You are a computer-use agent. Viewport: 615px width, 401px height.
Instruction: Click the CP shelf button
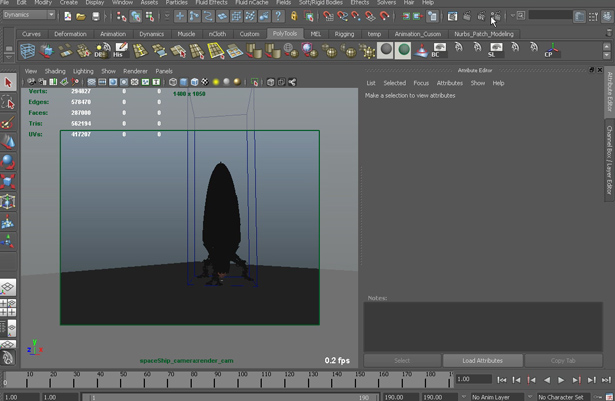pyautogui.click(x=551, y=51)
